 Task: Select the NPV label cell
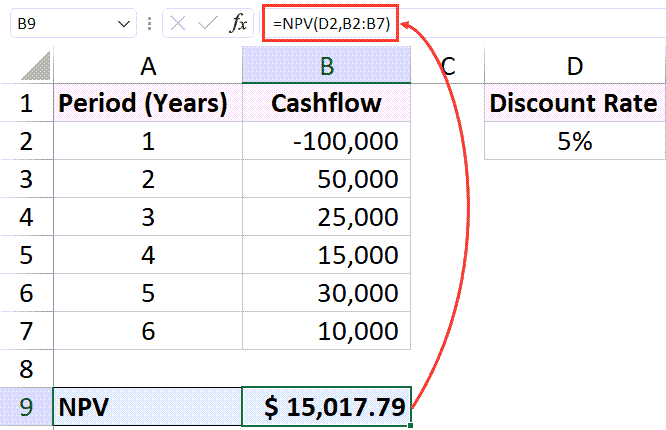click(x=148, y=407)
